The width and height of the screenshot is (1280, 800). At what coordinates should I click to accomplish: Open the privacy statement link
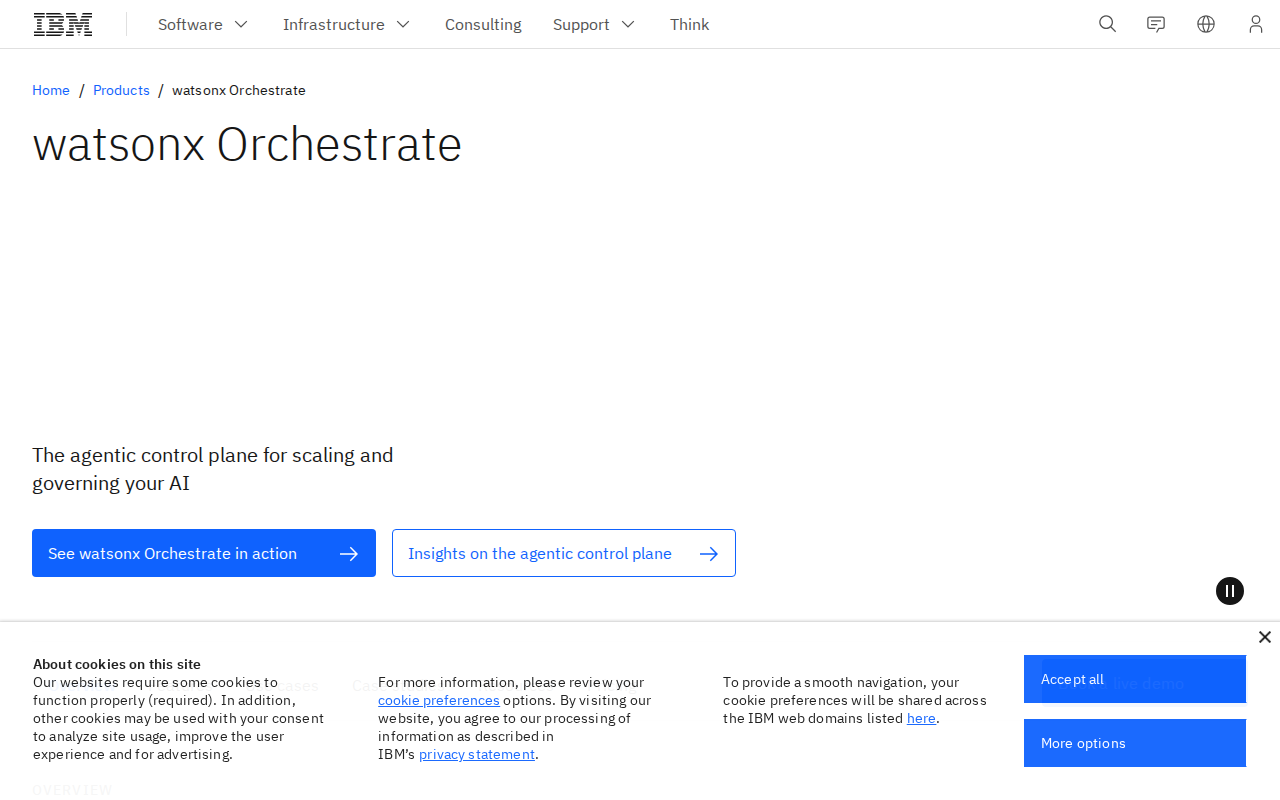[477, 754]
